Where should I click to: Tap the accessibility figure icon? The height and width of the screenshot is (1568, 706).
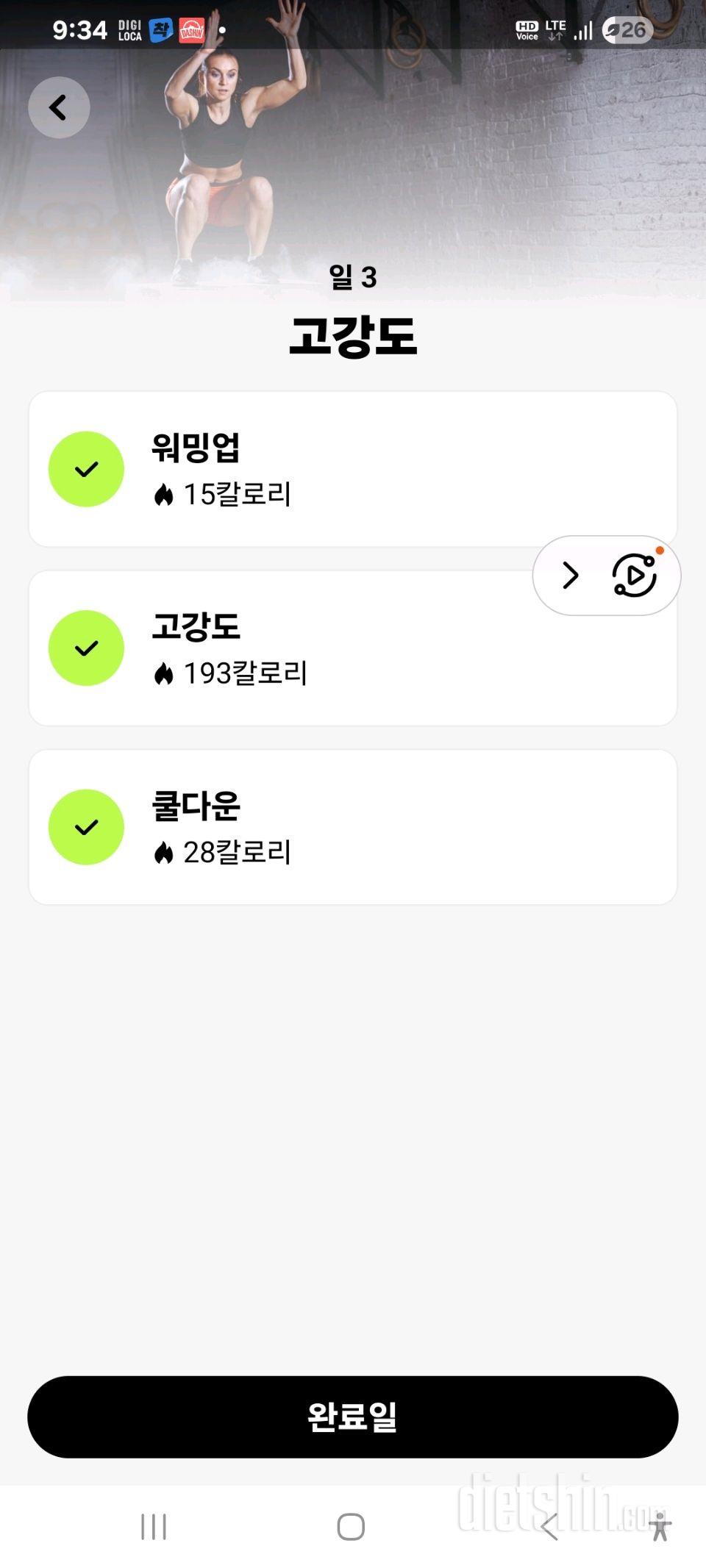tap(660, 1527)
